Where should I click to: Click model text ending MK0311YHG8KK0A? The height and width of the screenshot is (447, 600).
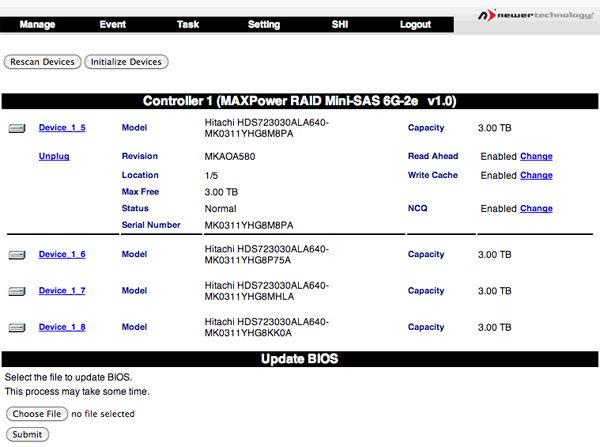tap(266, 327)
